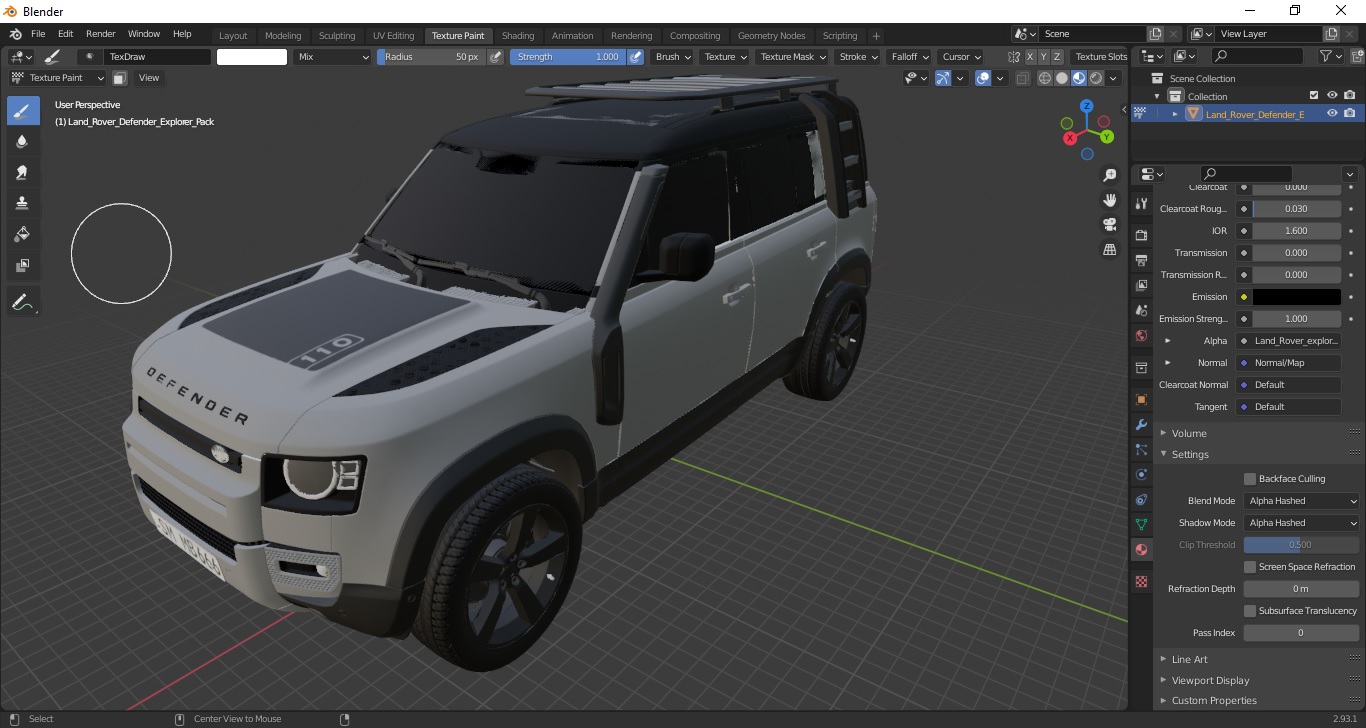Open the Physics properties tab
Screen dimensions: 1366x728
click(1141, 474)
